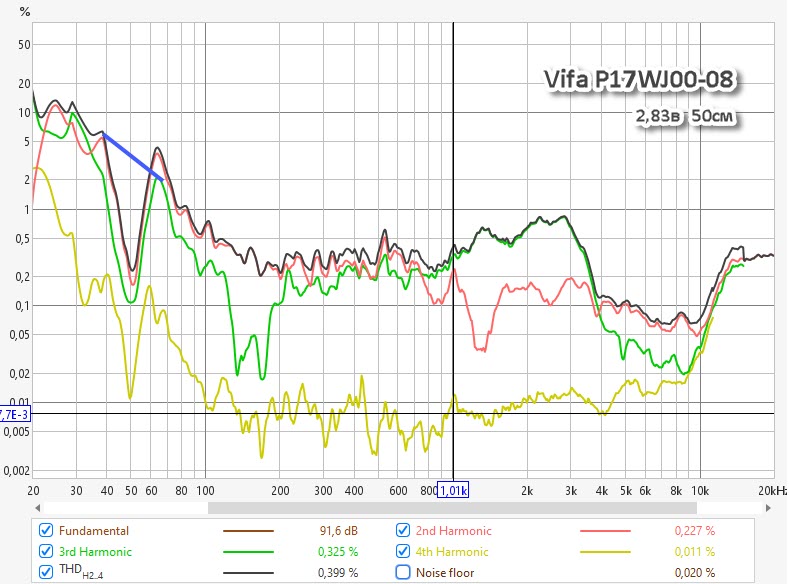Click the 2k frequency axis label
This screenshot has height=584, width=789.
pos(527,490)
